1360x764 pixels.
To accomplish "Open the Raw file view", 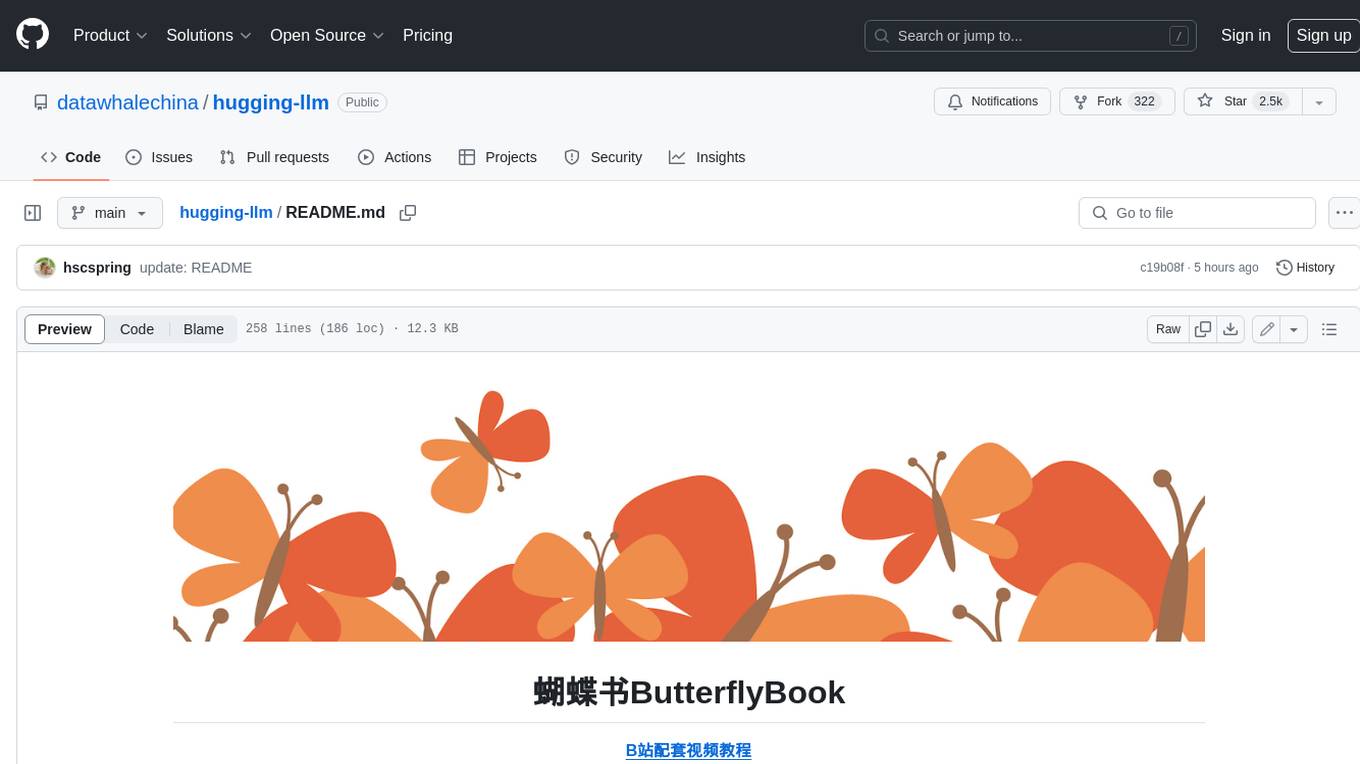I will click(1168, 329).
